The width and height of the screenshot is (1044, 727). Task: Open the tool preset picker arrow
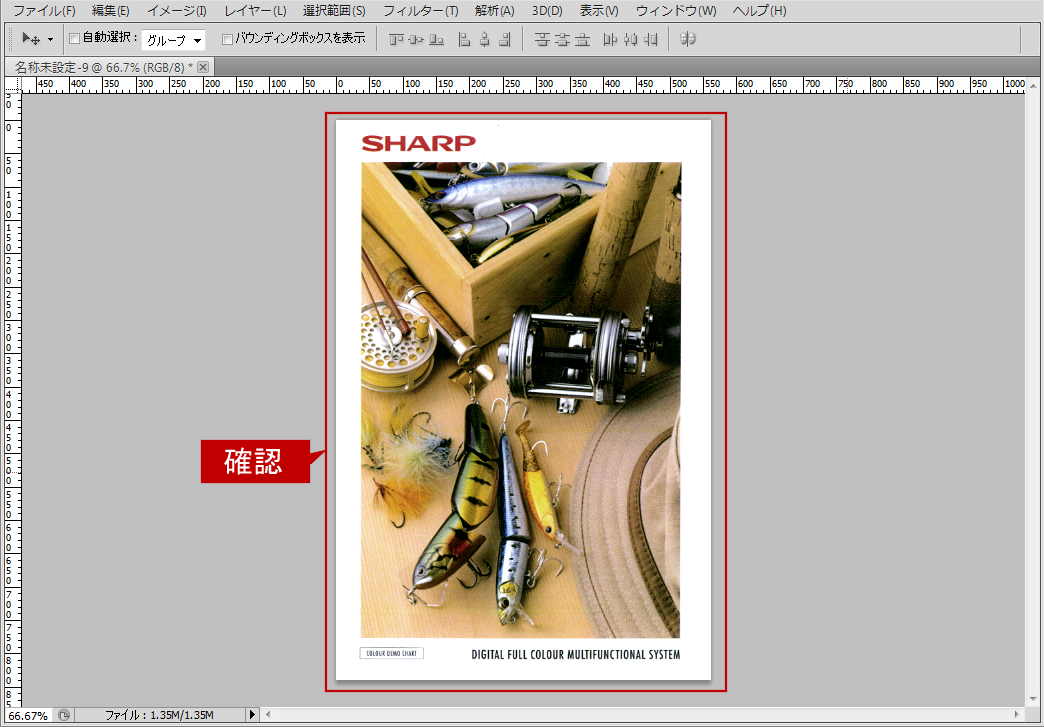tap(50, 40)
